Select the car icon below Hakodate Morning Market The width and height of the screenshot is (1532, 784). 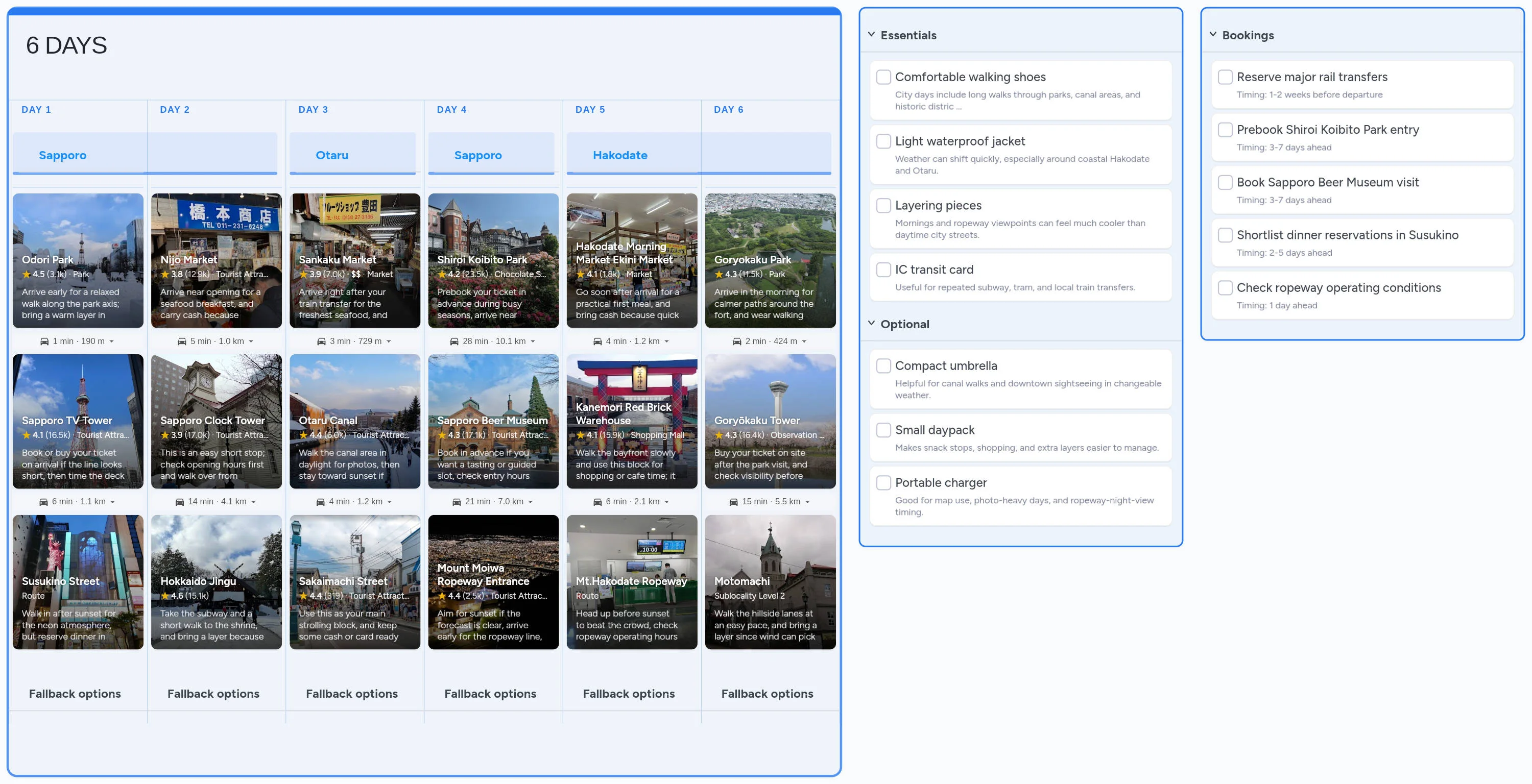pos(597,340)
